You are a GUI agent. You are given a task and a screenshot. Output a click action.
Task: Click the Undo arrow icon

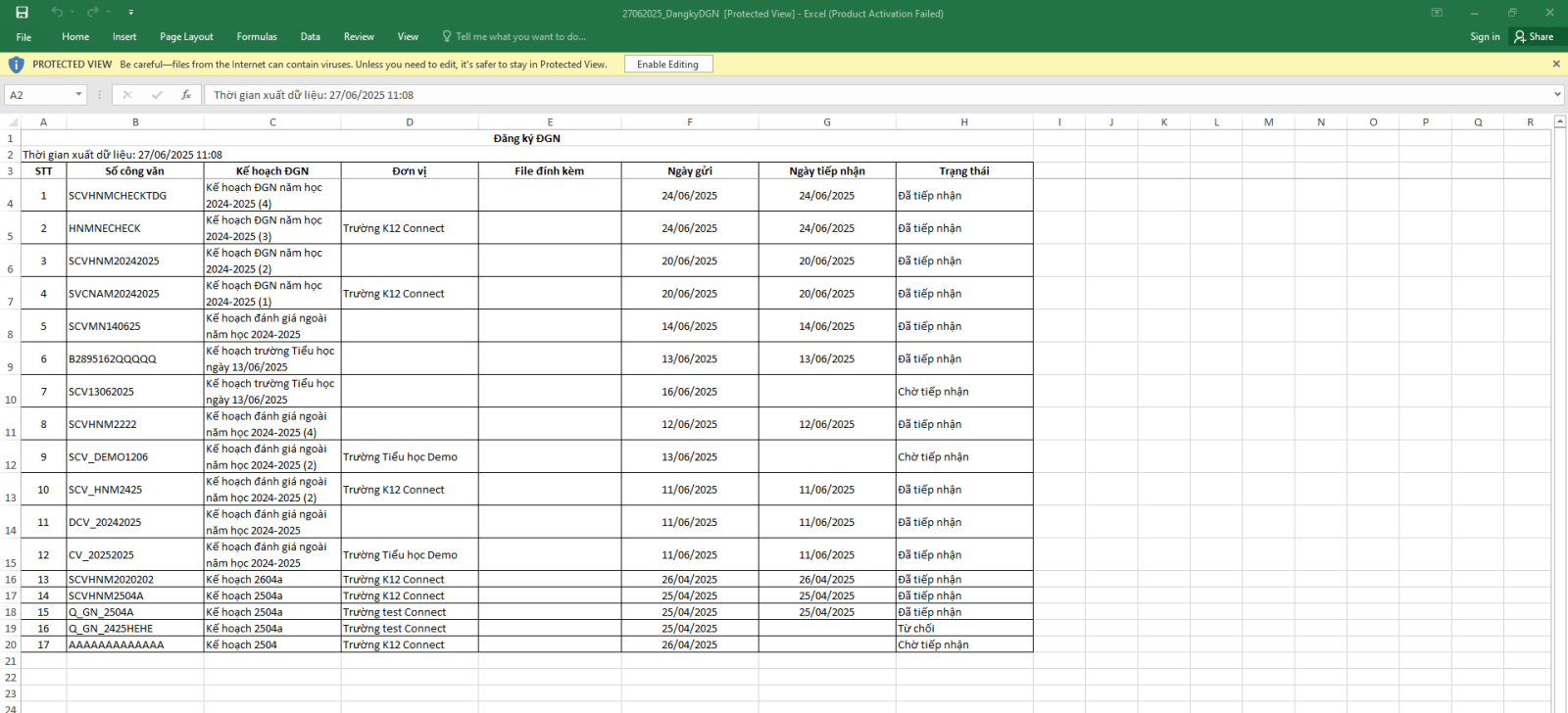57,13
